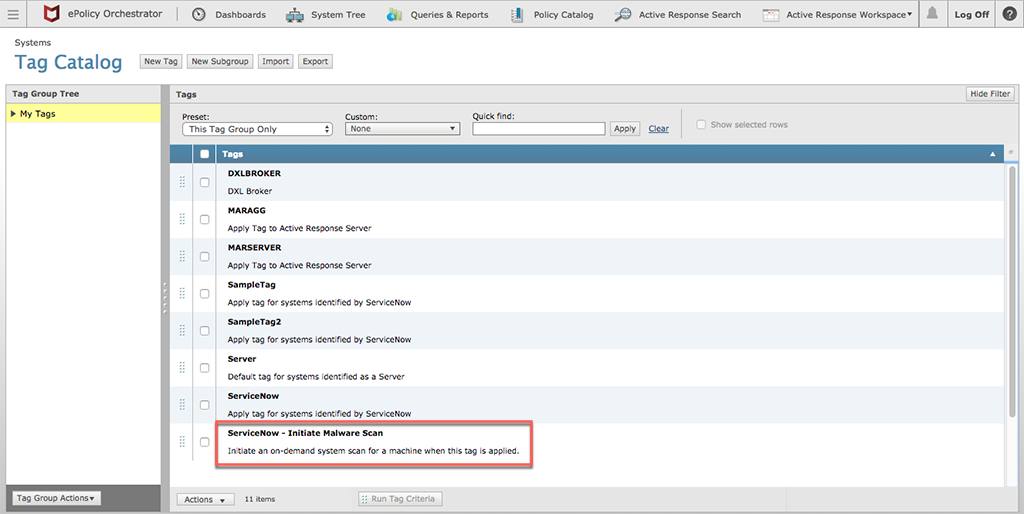
Task: Click the Active Response Search magnifier icon
Action: click(623, 14)
